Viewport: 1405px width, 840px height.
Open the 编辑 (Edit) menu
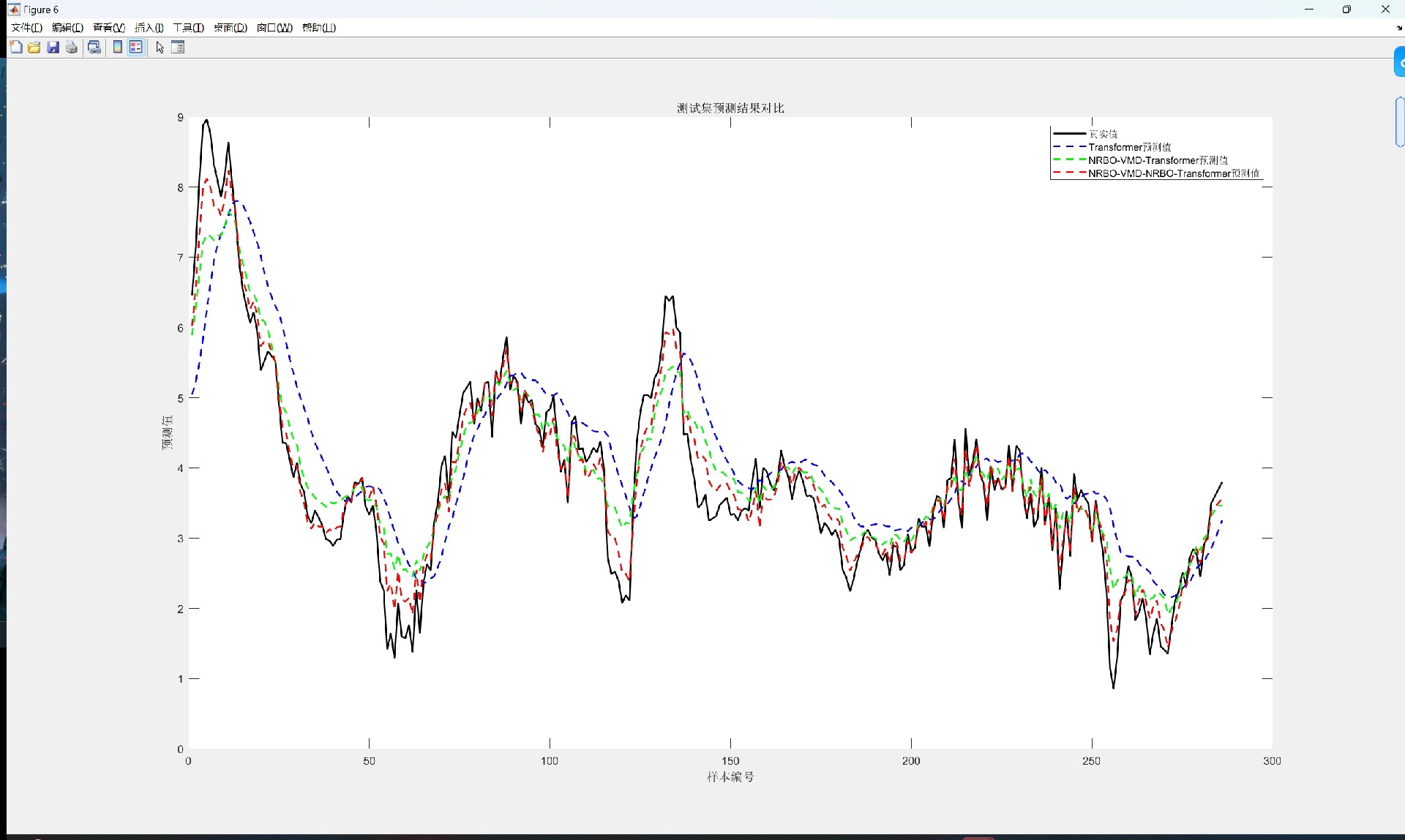click(67, 28)
